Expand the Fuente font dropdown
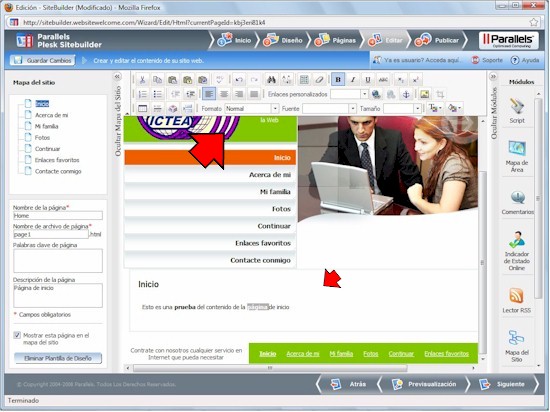This screenshot has width=550, height=412. [x=329, y=109]
